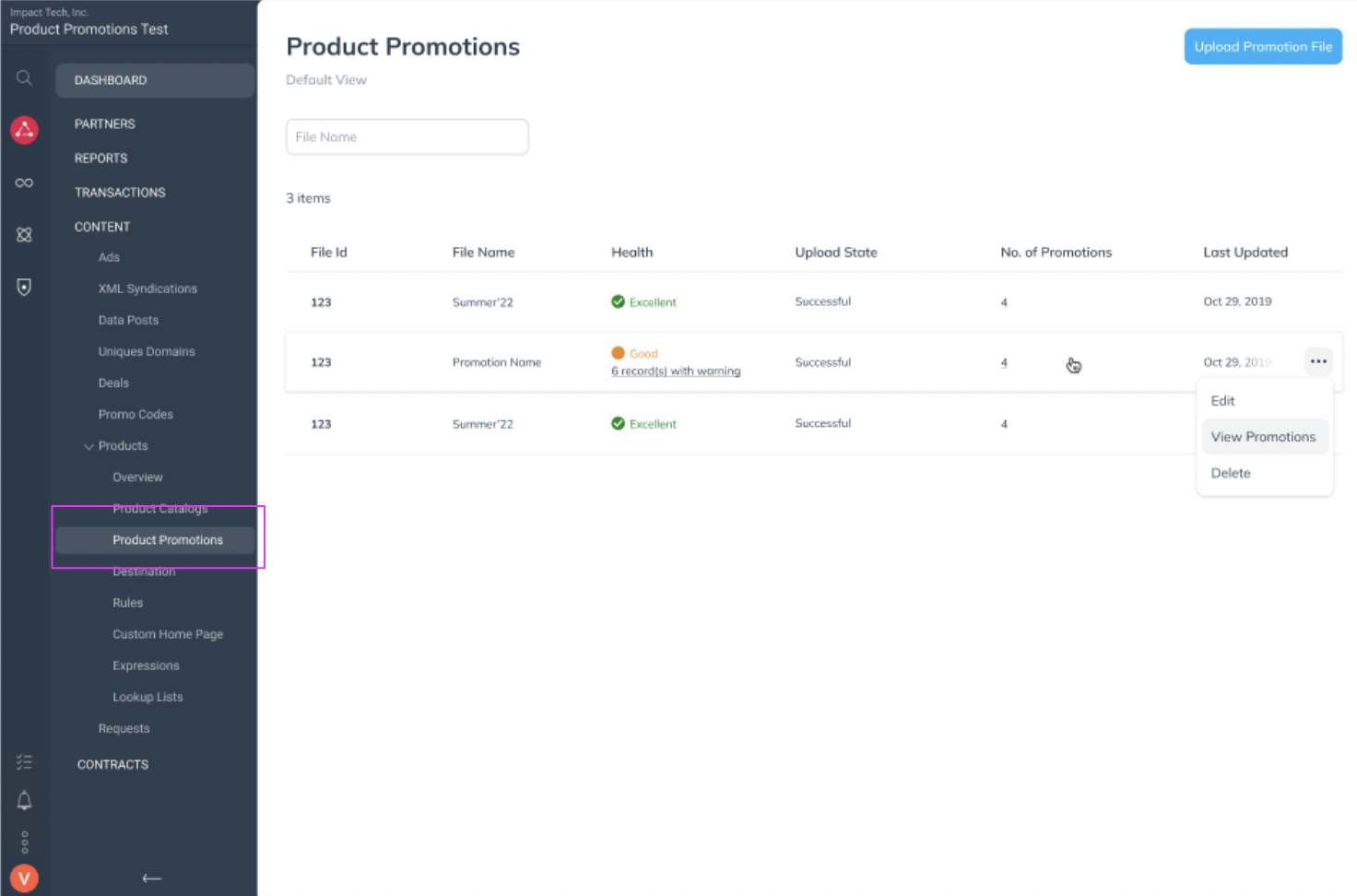
Task: Select Product Promotions in the sidebar
Action: (167, 539)
